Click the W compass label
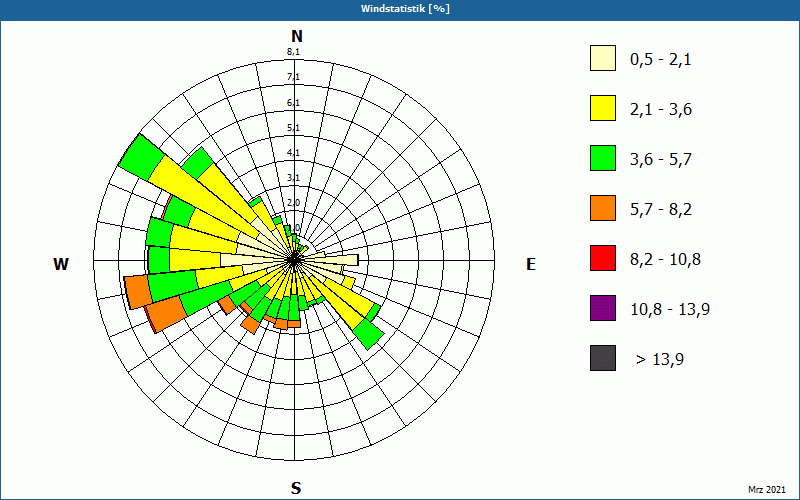Screen dimensions: 800x500 [61, 264]
